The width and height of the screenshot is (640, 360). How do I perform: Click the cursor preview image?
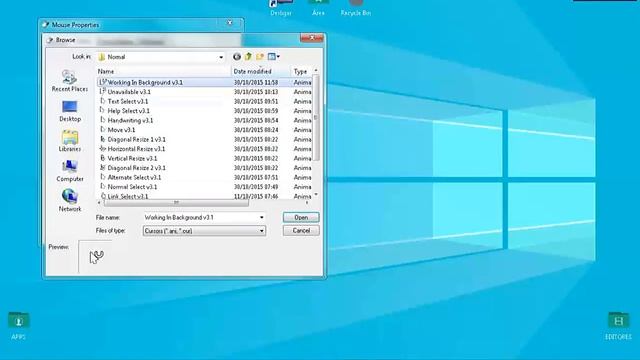[96, 257]
